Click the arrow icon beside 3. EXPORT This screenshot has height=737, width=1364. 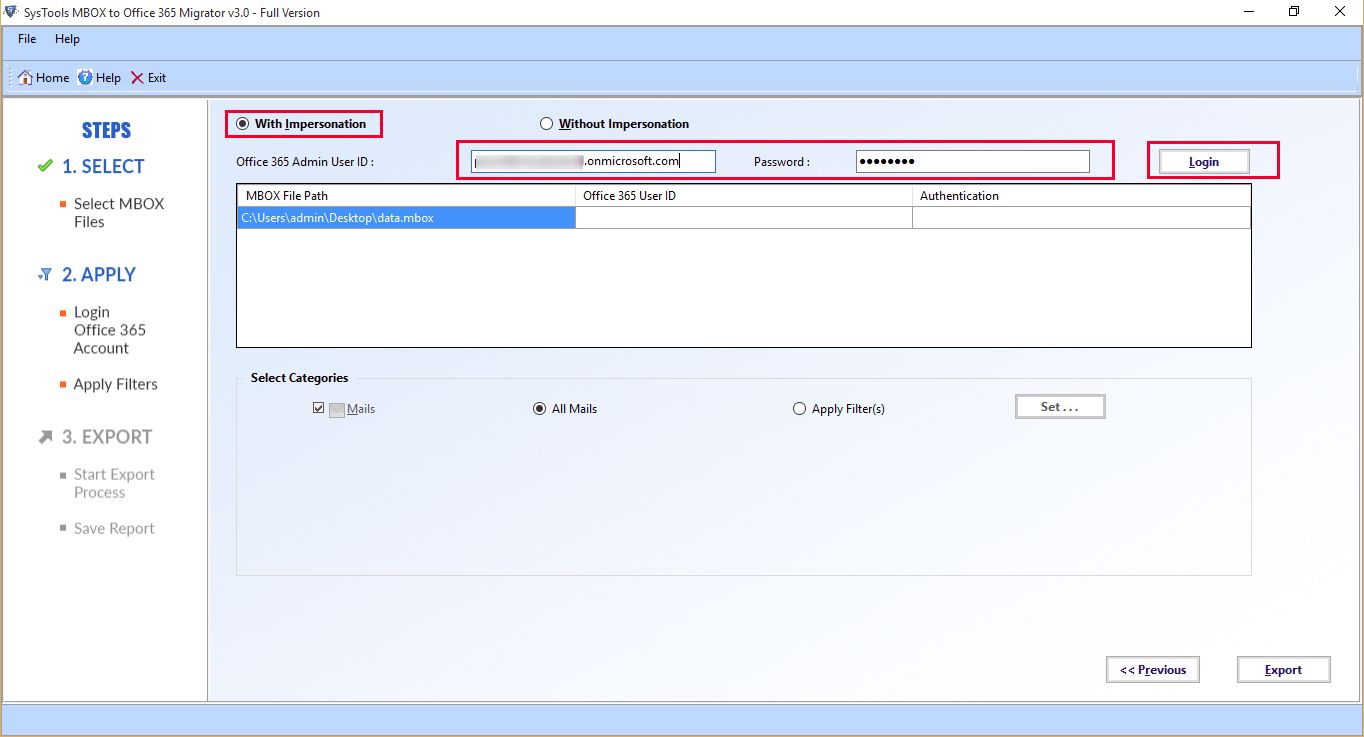tap(45, 437)
